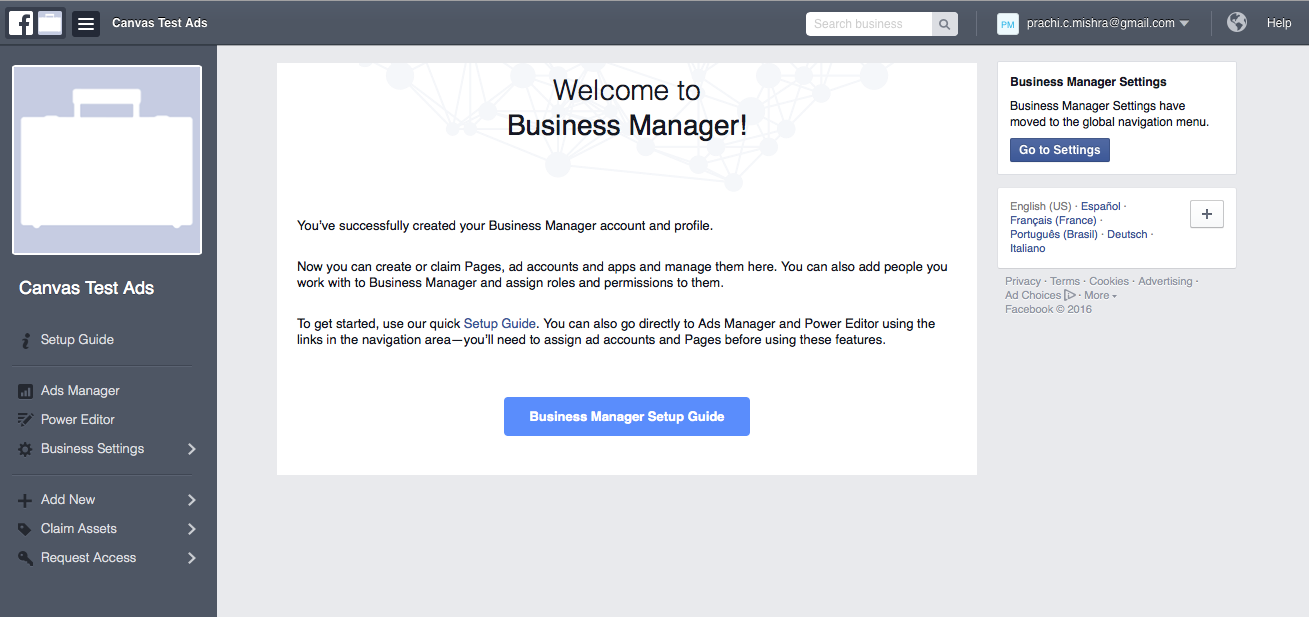Click the Business Settings gear icon
Viewport: 1309px width, 617px height.
[x=26, y=450]
